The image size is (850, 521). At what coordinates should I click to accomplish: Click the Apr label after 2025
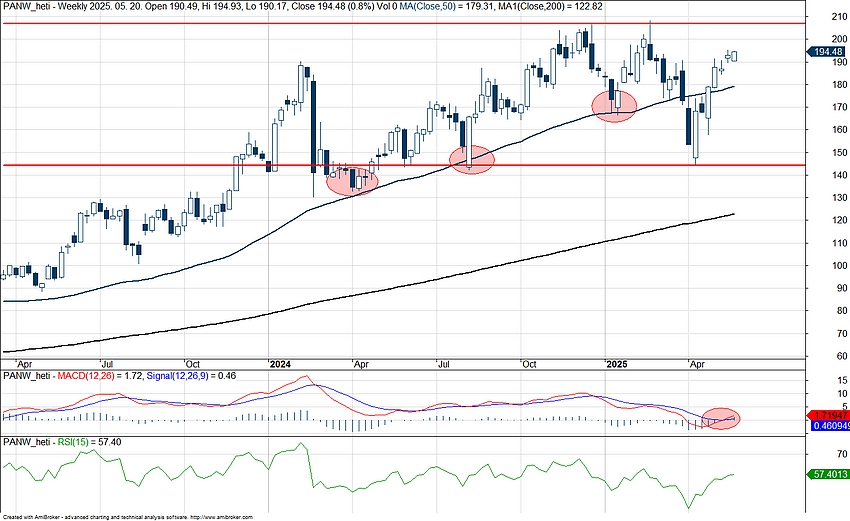[x=697, y=364]
